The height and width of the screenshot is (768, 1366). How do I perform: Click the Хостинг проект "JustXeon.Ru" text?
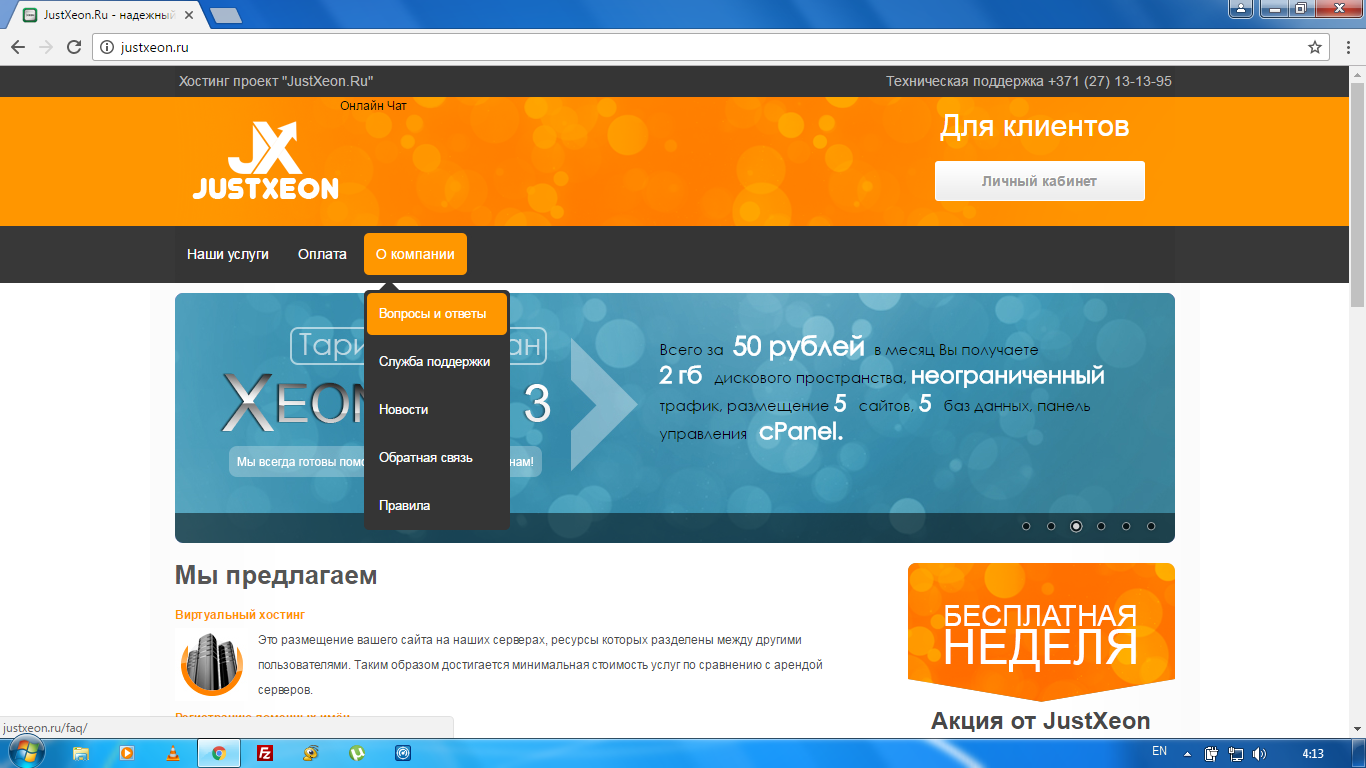click(276, 81)
